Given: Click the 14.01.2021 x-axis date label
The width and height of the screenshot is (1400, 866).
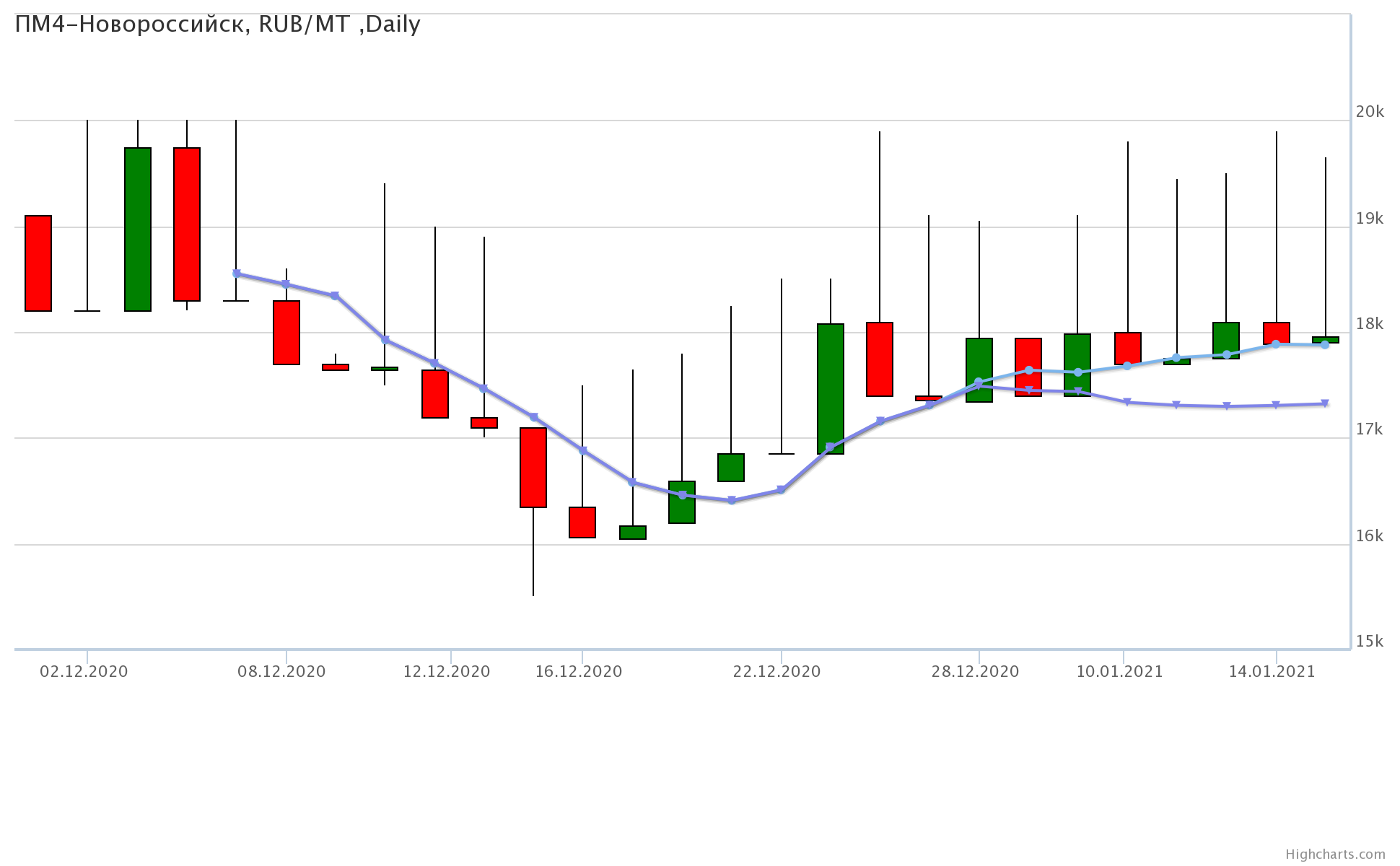Looking at the screenshot, I should 1272,672.
